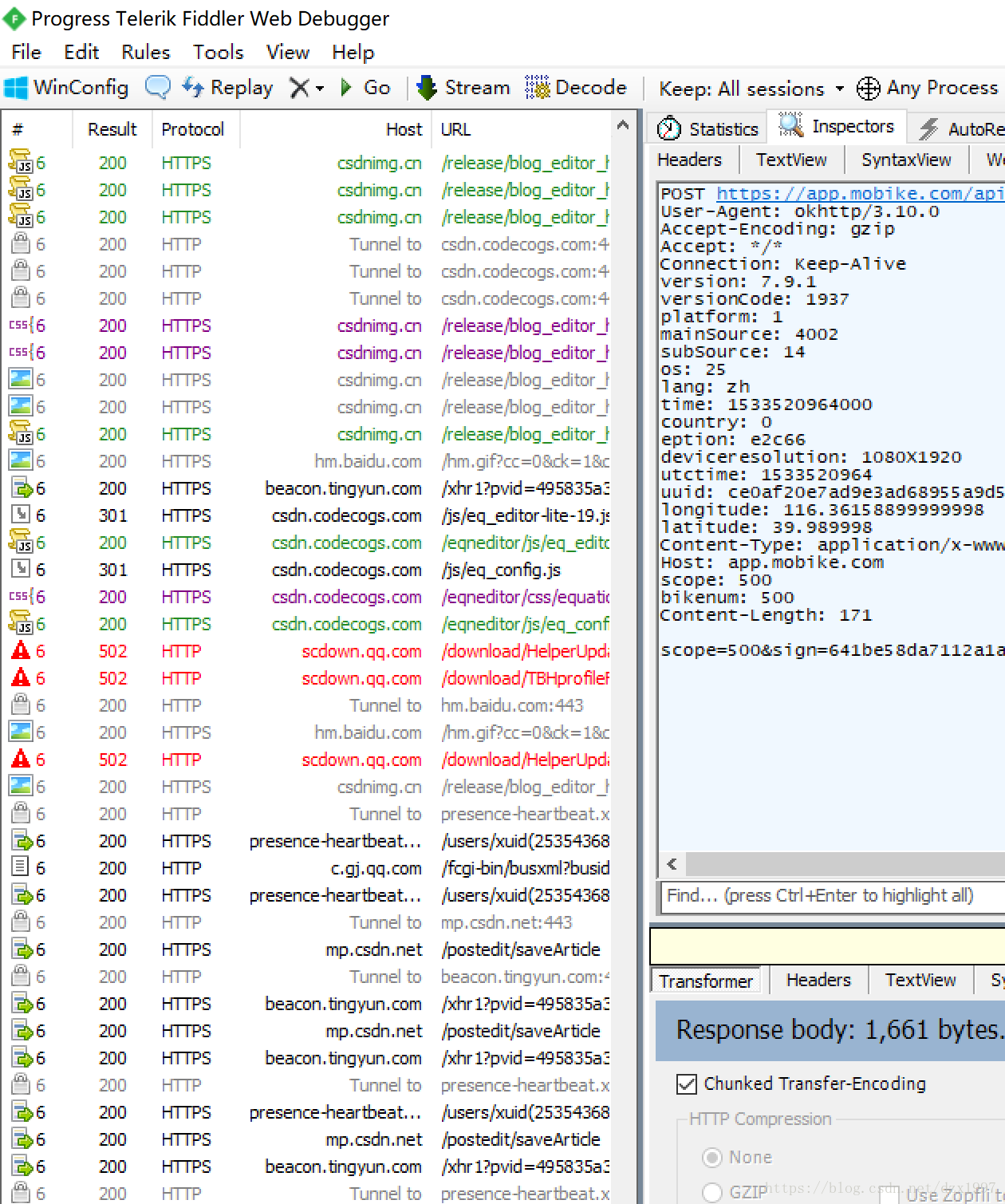Click lock icon for Tunnel to mp.csdn.net:443
Screen dimensions: 1005x1204
pos(21,922)
